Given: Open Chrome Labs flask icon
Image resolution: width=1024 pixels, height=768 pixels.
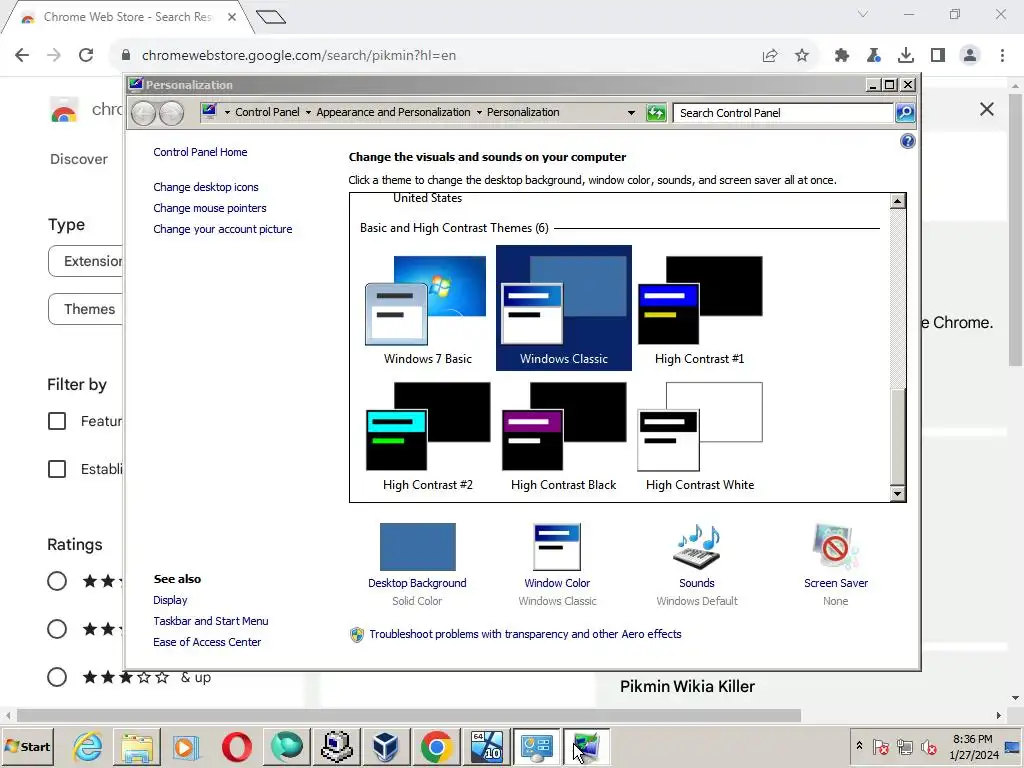Looking at the screenshot, I should pyautogui.click(x=874, y=56).
